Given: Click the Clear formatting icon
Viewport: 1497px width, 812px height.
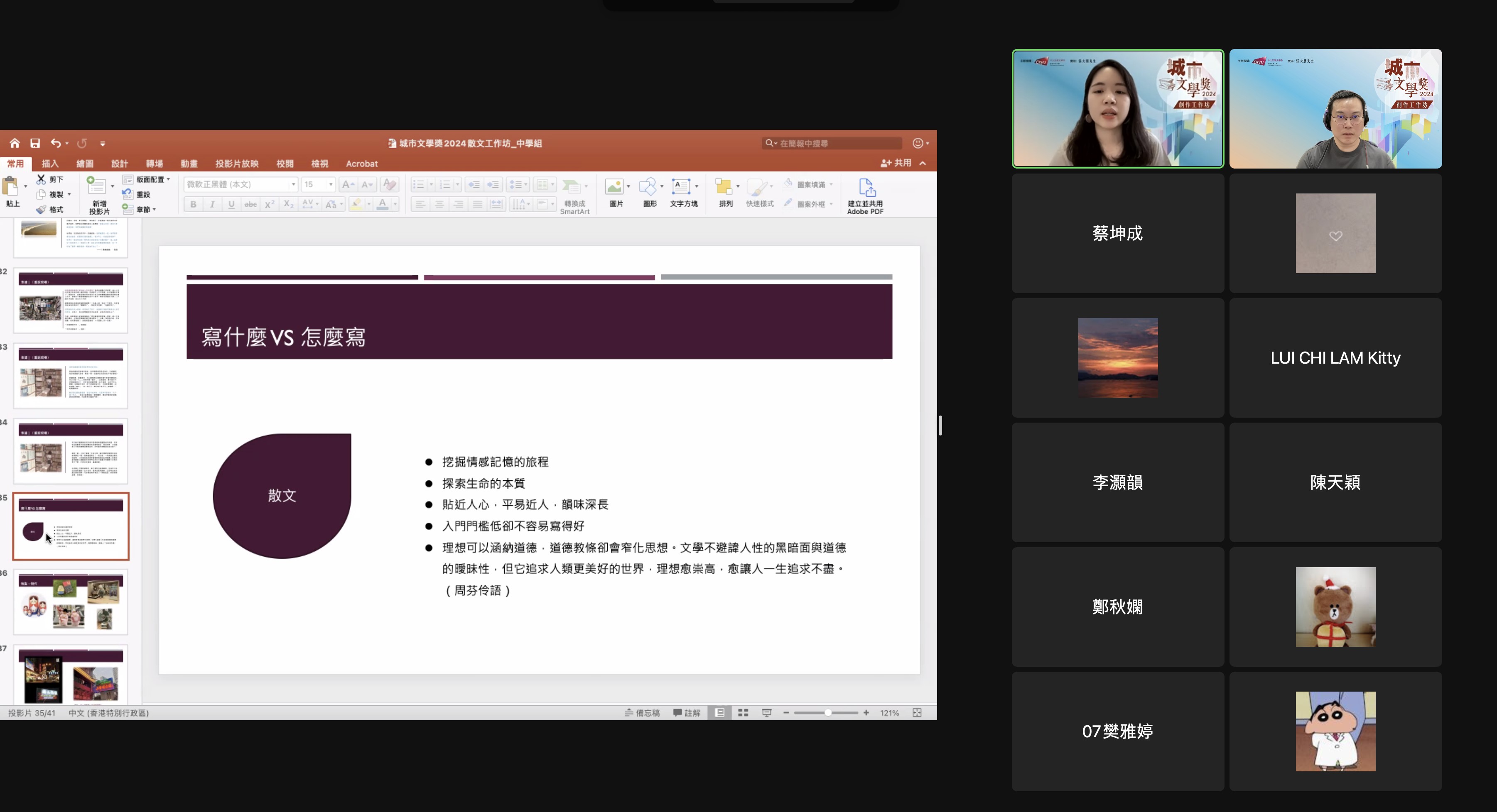Looking at the screenshot, I should coord(389,184).
